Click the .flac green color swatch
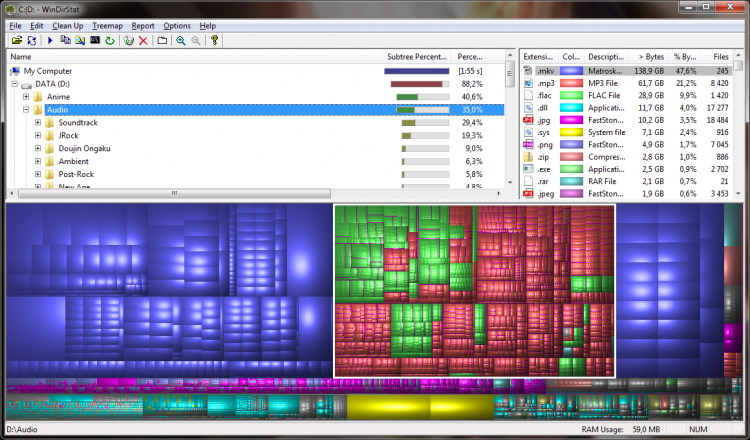 571,95
